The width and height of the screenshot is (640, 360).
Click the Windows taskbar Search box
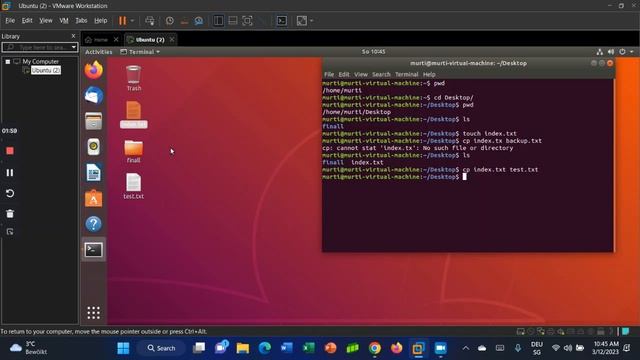(161, 348)
